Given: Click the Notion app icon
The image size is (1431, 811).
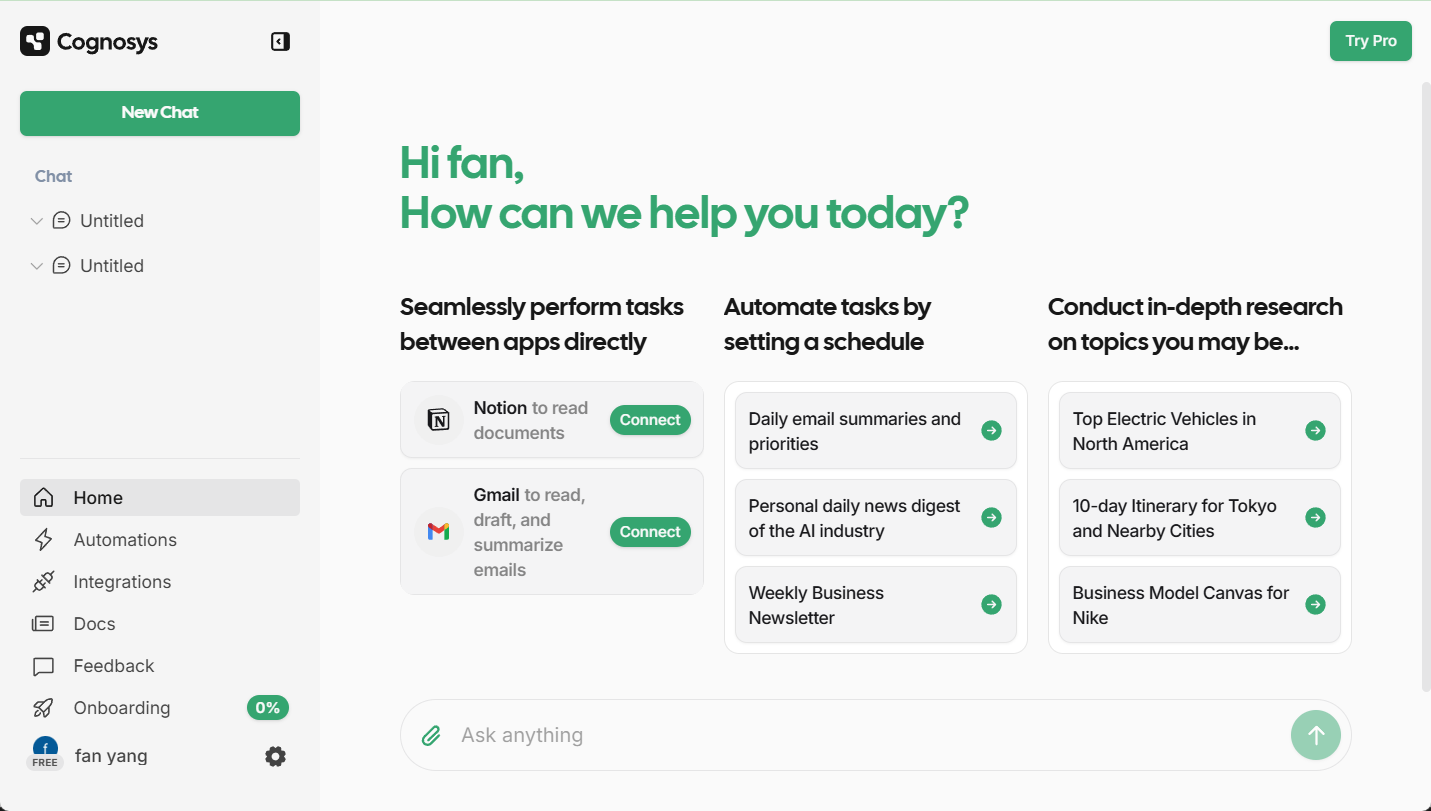Looking at the screenshot, I should [x=438, y=420].
